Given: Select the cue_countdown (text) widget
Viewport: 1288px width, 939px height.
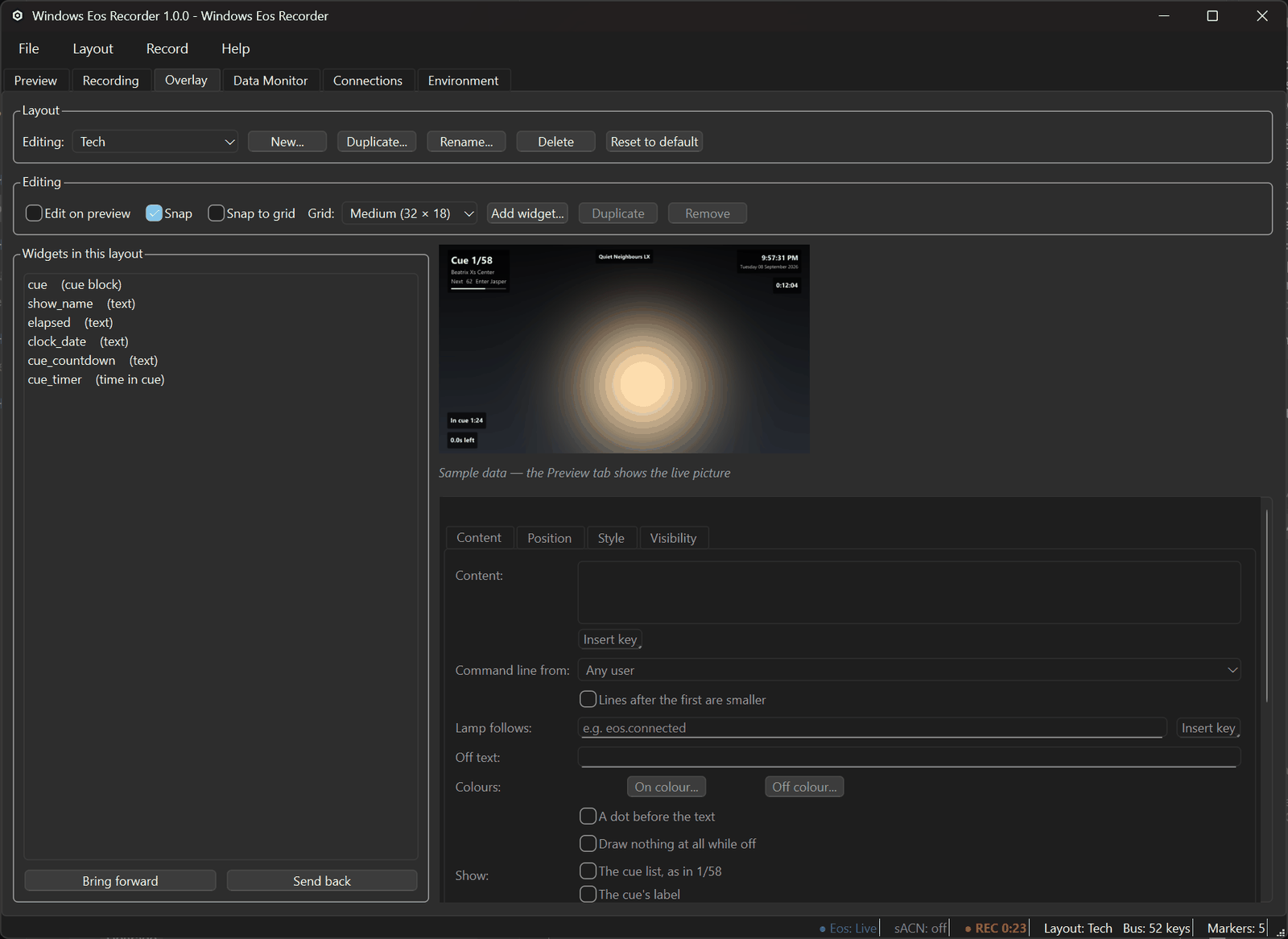Looking at the screenshot, I should pyautogui.click(x=221, y=361).
